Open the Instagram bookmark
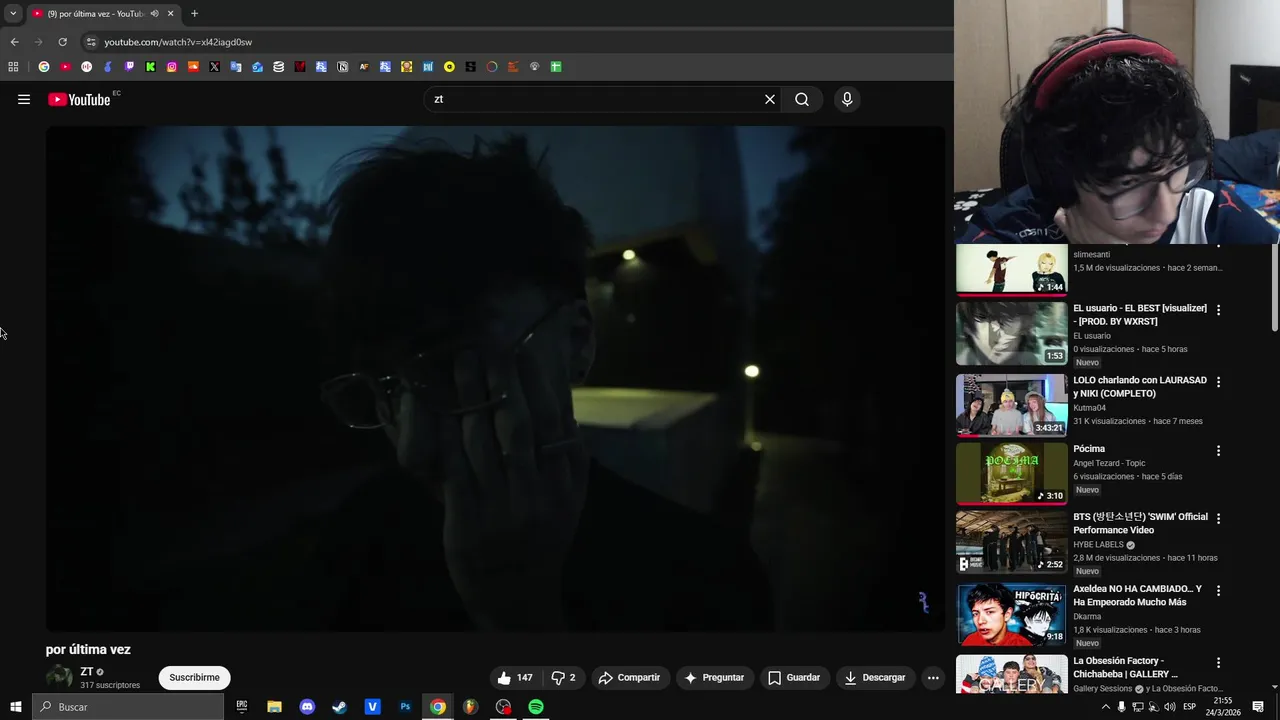 pyautogui.click(x=172, y=67)
